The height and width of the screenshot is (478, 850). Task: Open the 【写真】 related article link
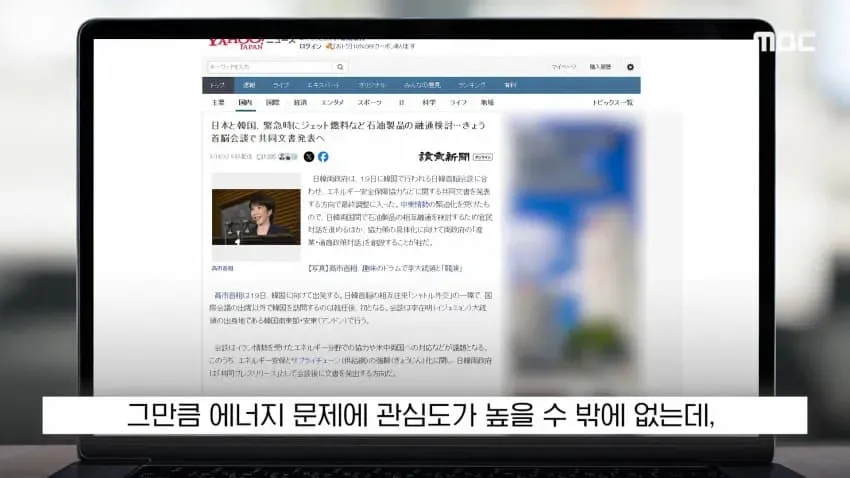(x=385, y=268)
